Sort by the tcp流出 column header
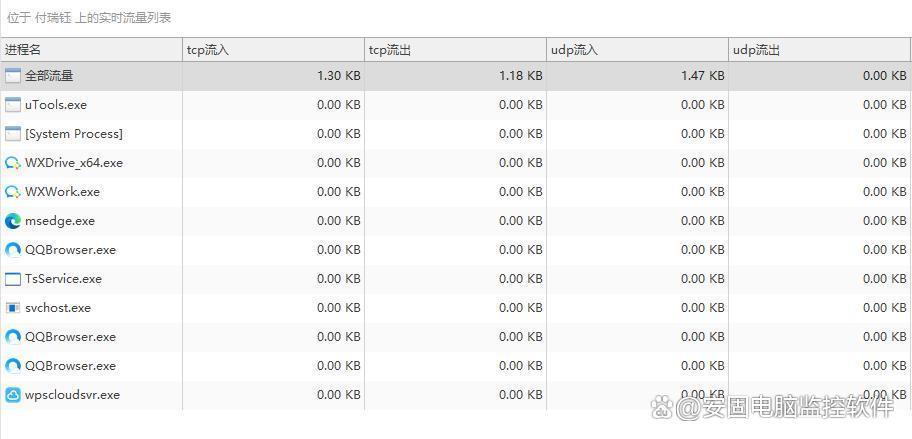 point(455,50)
